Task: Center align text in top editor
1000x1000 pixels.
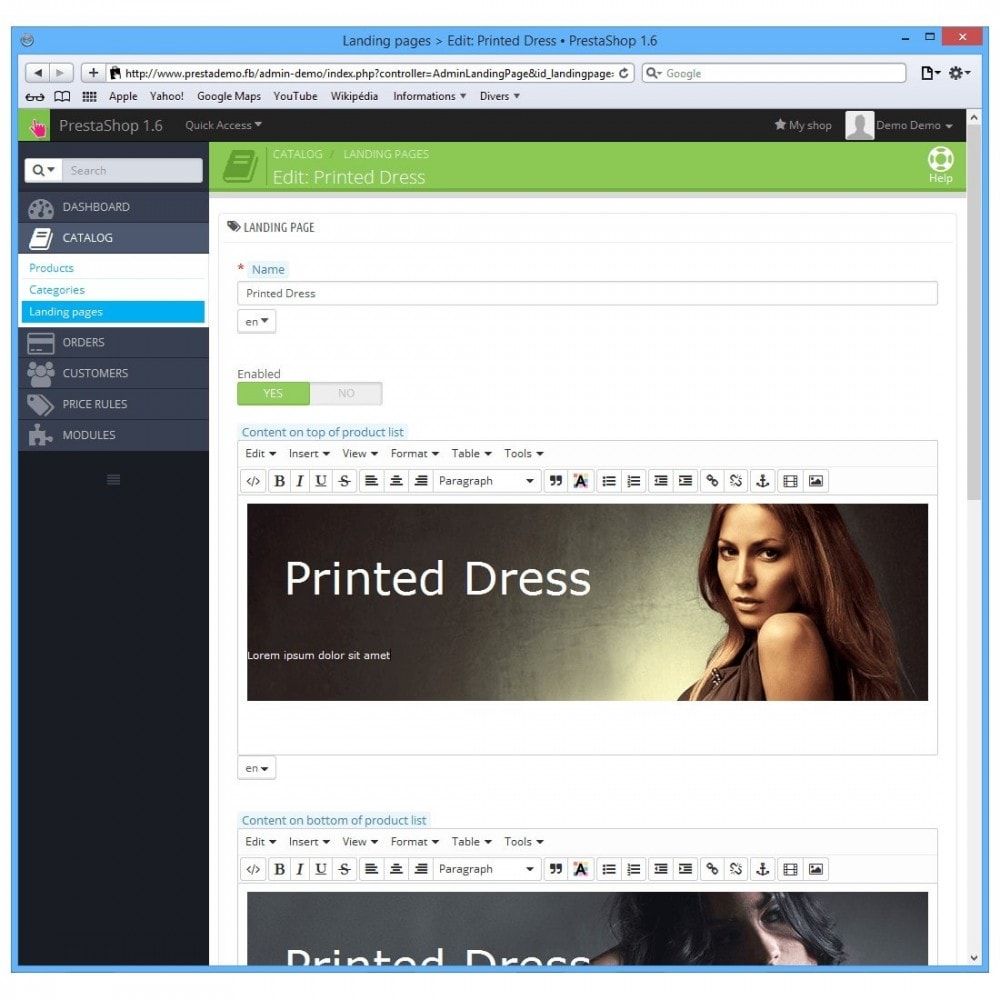Action: [x=396, y=481]
